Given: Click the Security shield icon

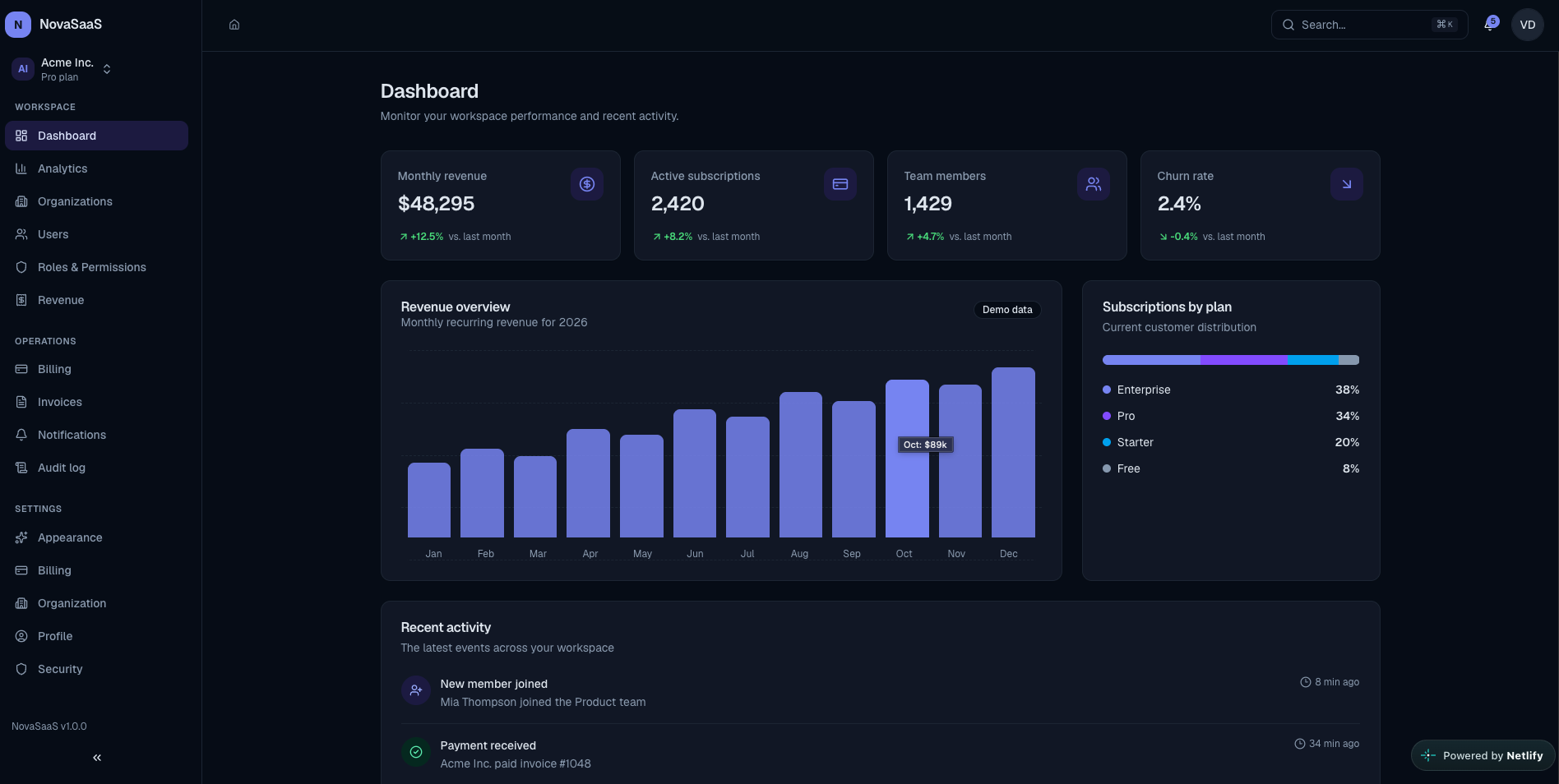Looking at the screenshot, I should (x=21, y=669).
